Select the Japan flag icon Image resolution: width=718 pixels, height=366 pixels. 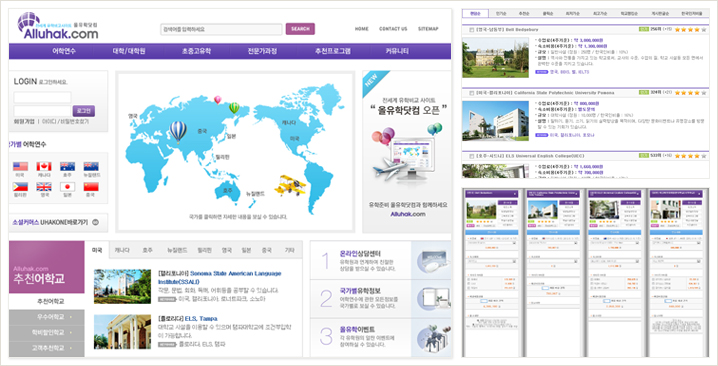tap(67, 186)
